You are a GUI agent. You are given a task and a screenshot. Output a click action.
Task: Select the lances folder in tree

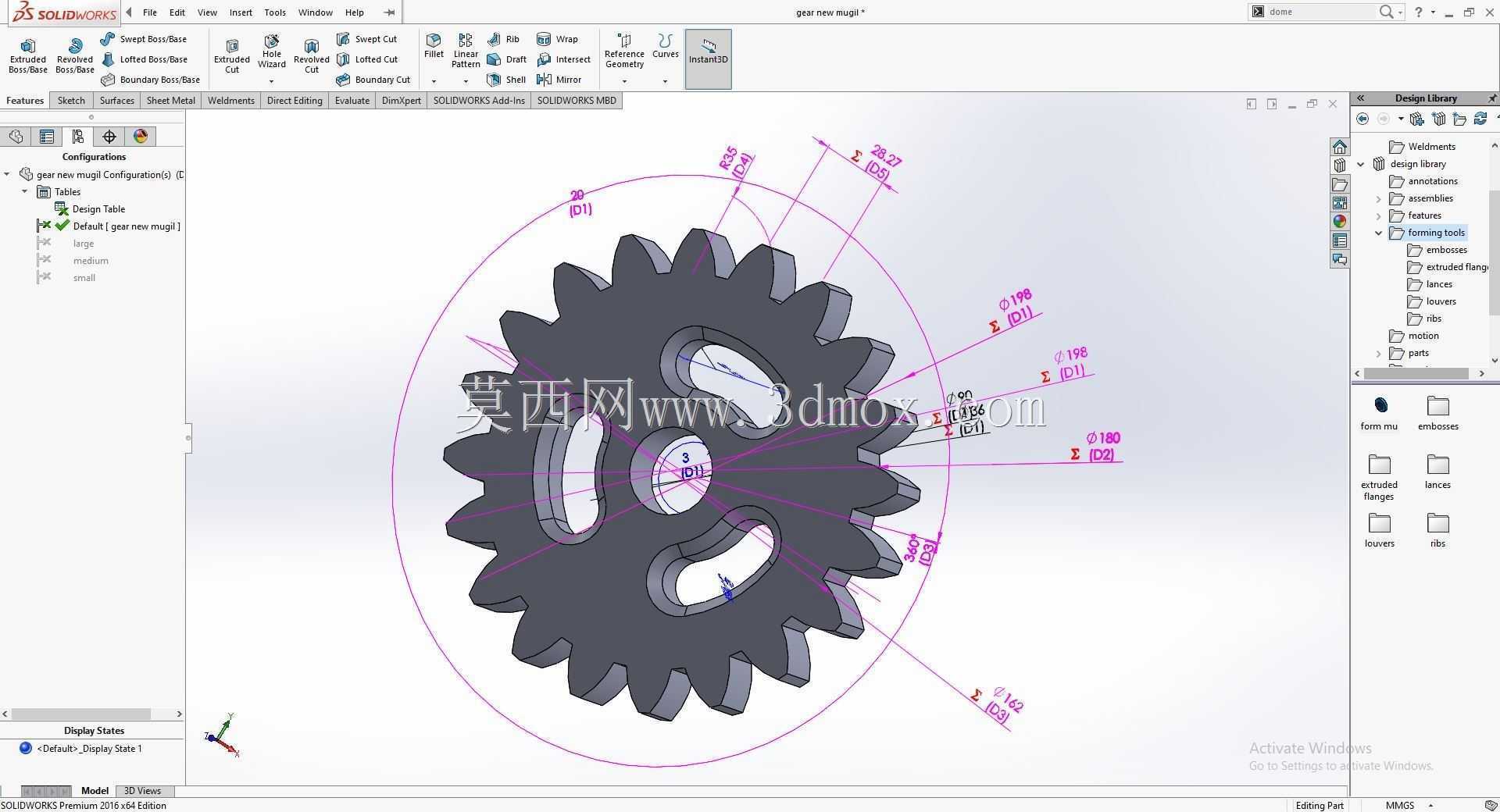tap(1430, 284)
